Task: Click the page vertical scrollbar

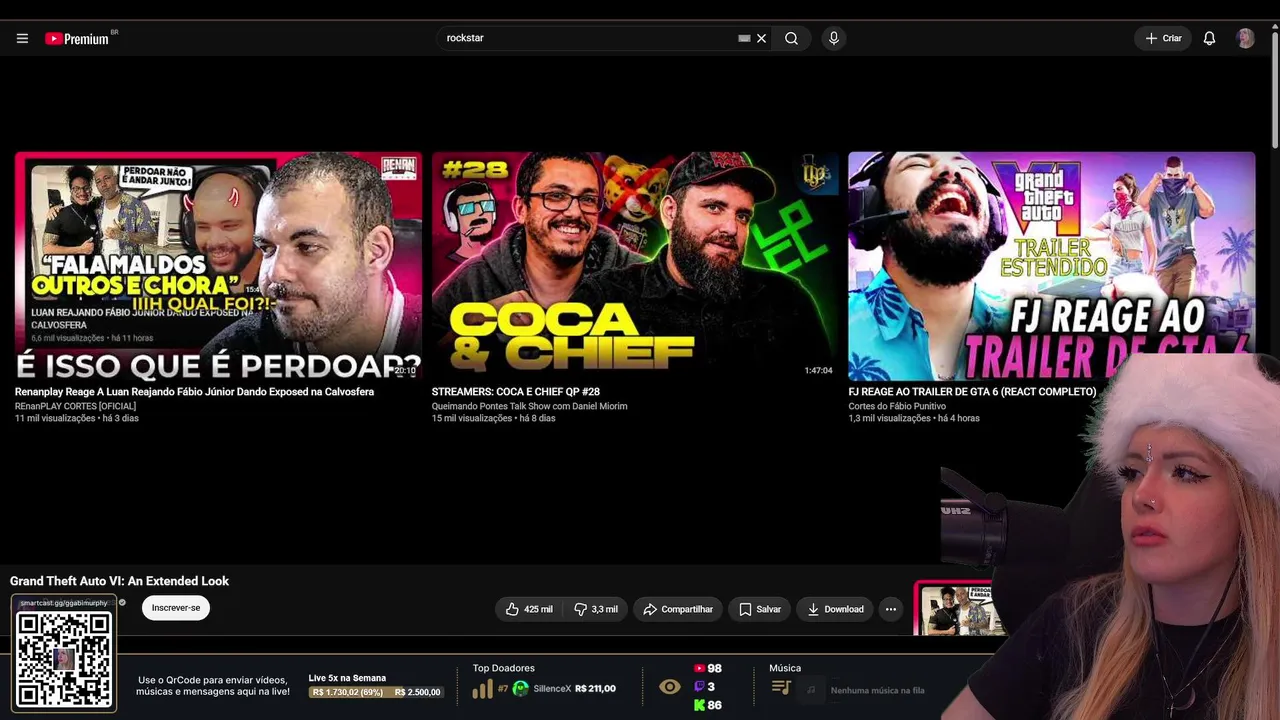Action: (1274, 90)
